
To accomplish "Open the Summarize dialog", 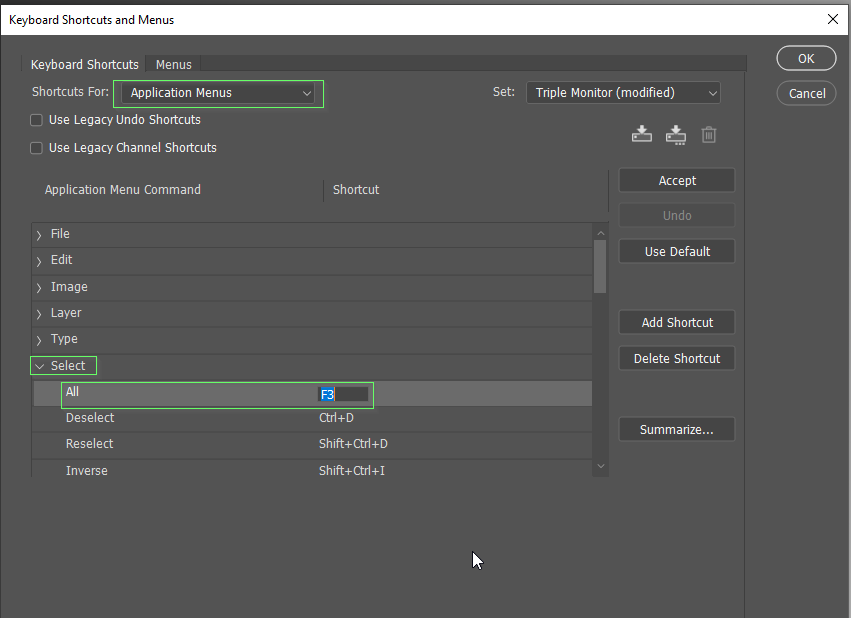I will [676, 429].
